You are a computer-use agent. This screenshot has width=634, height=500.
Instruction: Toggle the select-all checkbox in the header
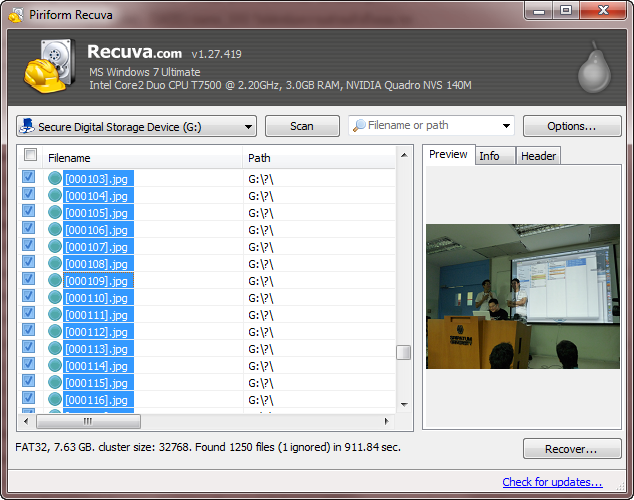30,154
